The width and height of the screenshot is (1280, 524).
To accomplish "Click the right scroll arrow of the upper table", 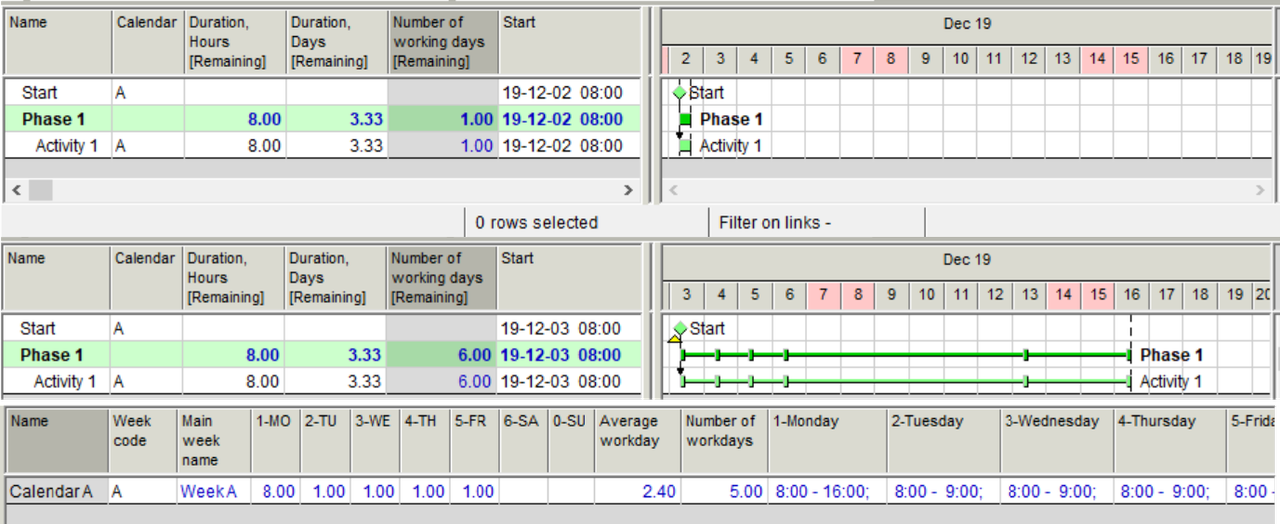I will click(628, 189).
